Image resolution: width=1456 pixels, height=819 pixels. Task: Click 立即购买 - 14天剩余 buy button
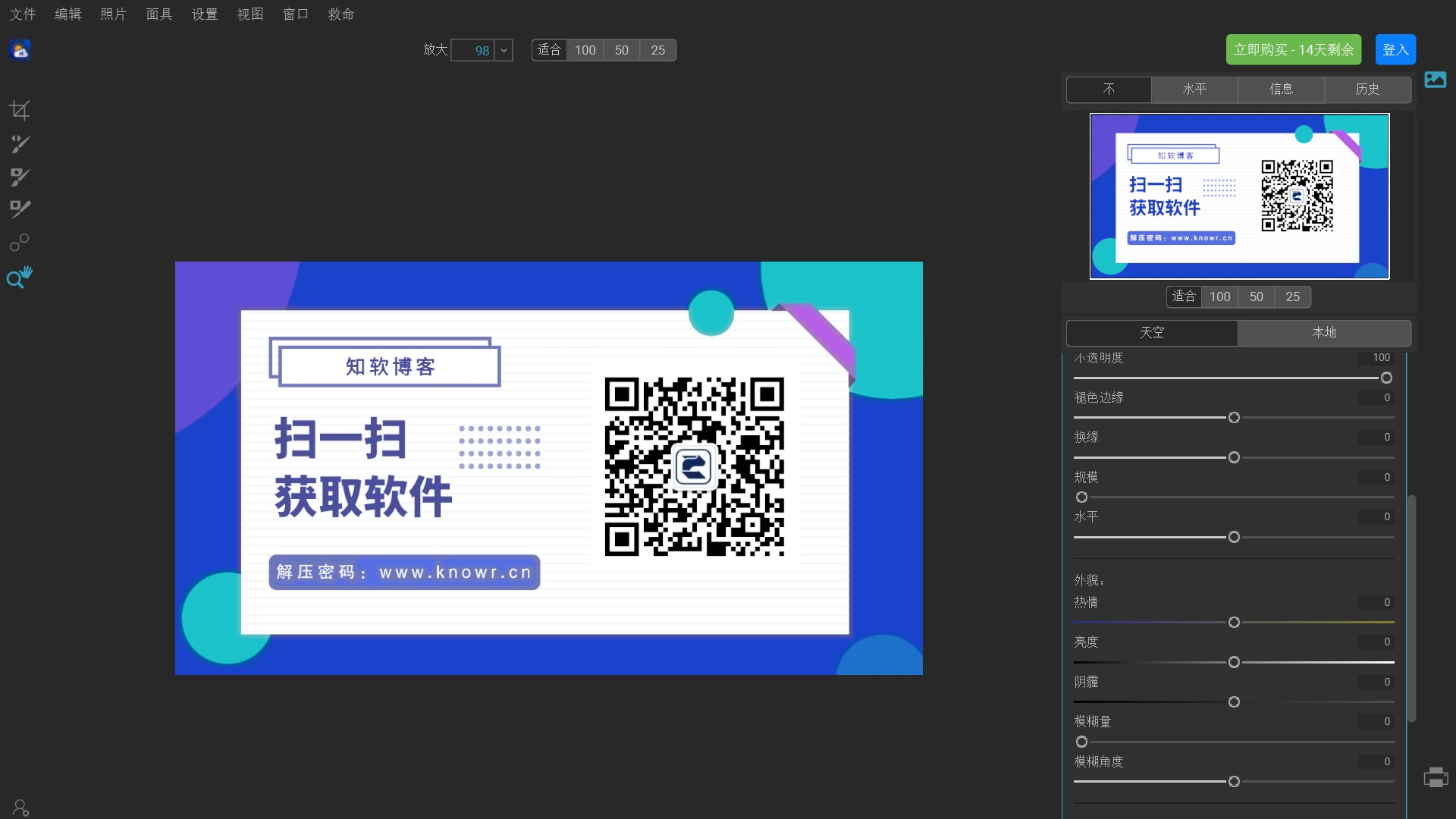coord(1294,50)
